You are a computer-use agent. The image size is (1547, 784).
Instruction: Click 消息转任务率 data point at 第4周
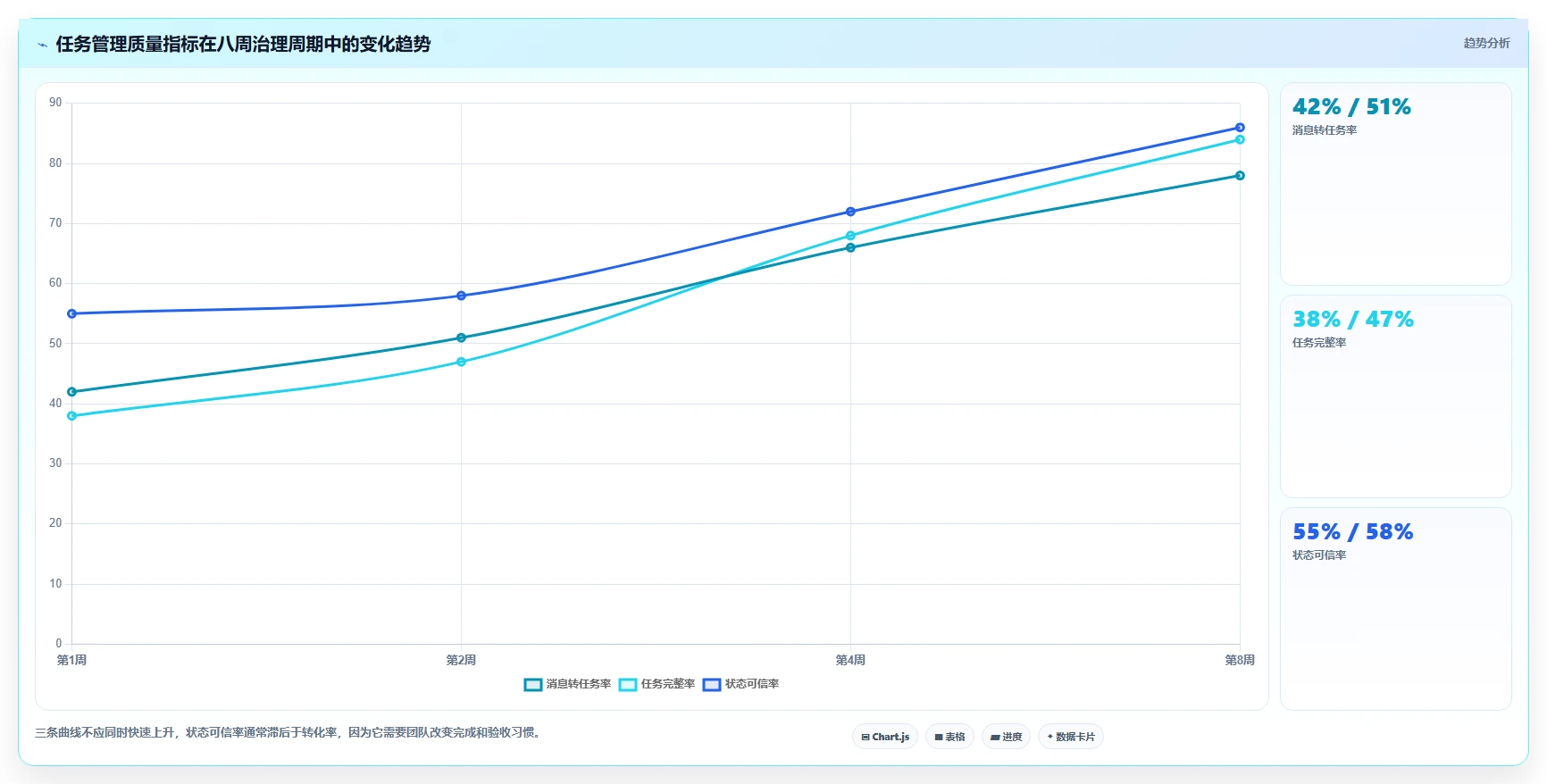point(850,247)
